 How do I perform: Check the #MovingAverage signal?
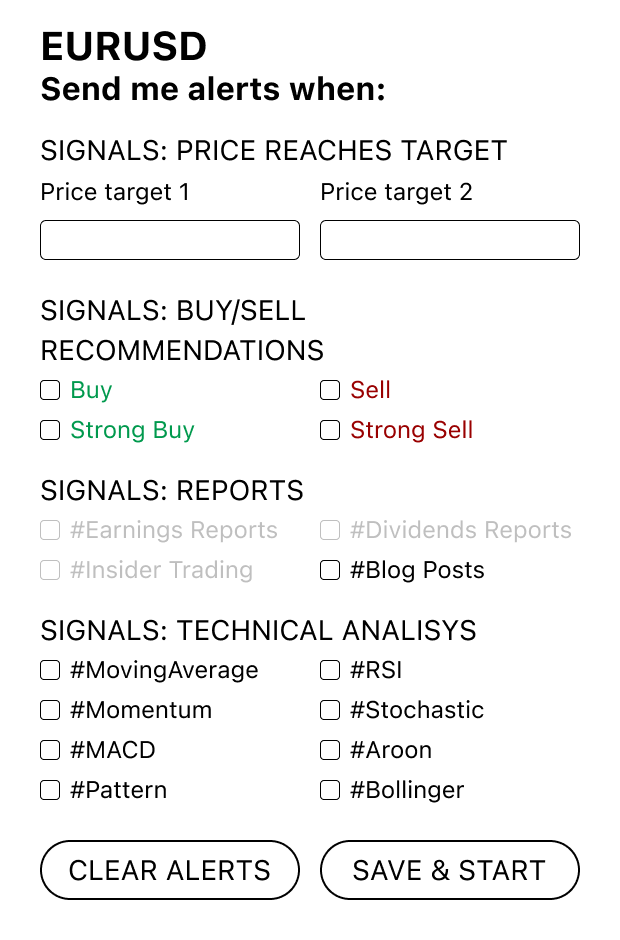[50, 670]
